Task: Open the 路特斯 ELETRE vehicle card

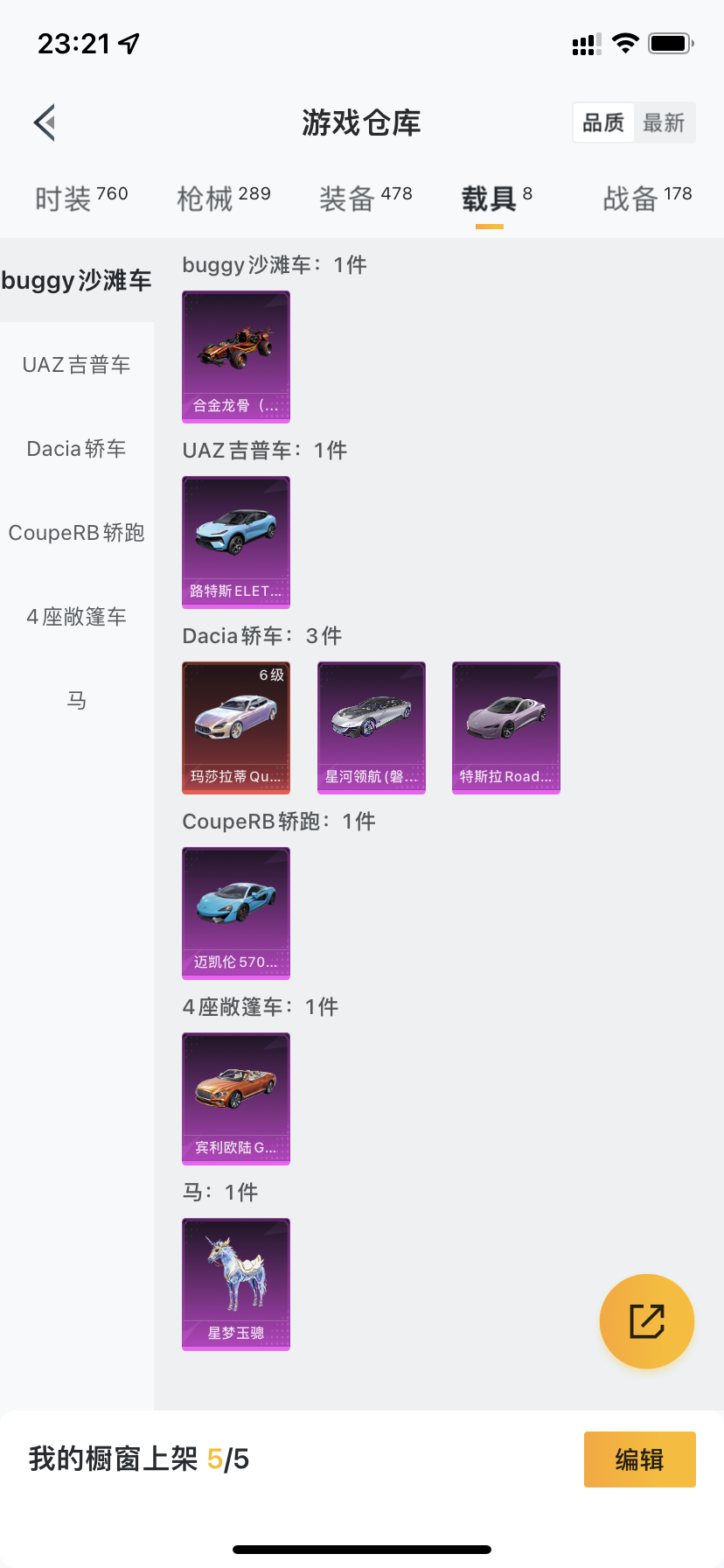Action: coord(236,542)
